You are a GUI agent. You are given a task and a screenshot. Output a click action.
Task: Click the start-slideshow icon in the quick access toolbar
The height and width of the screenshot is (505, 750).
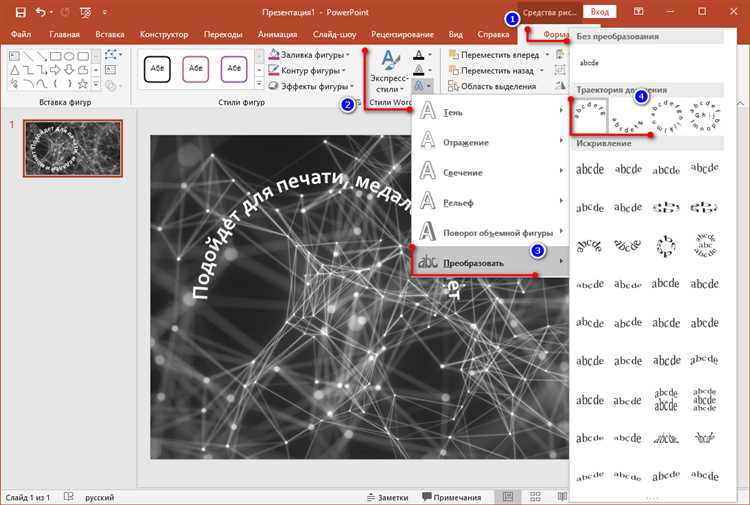click(86, 12)
